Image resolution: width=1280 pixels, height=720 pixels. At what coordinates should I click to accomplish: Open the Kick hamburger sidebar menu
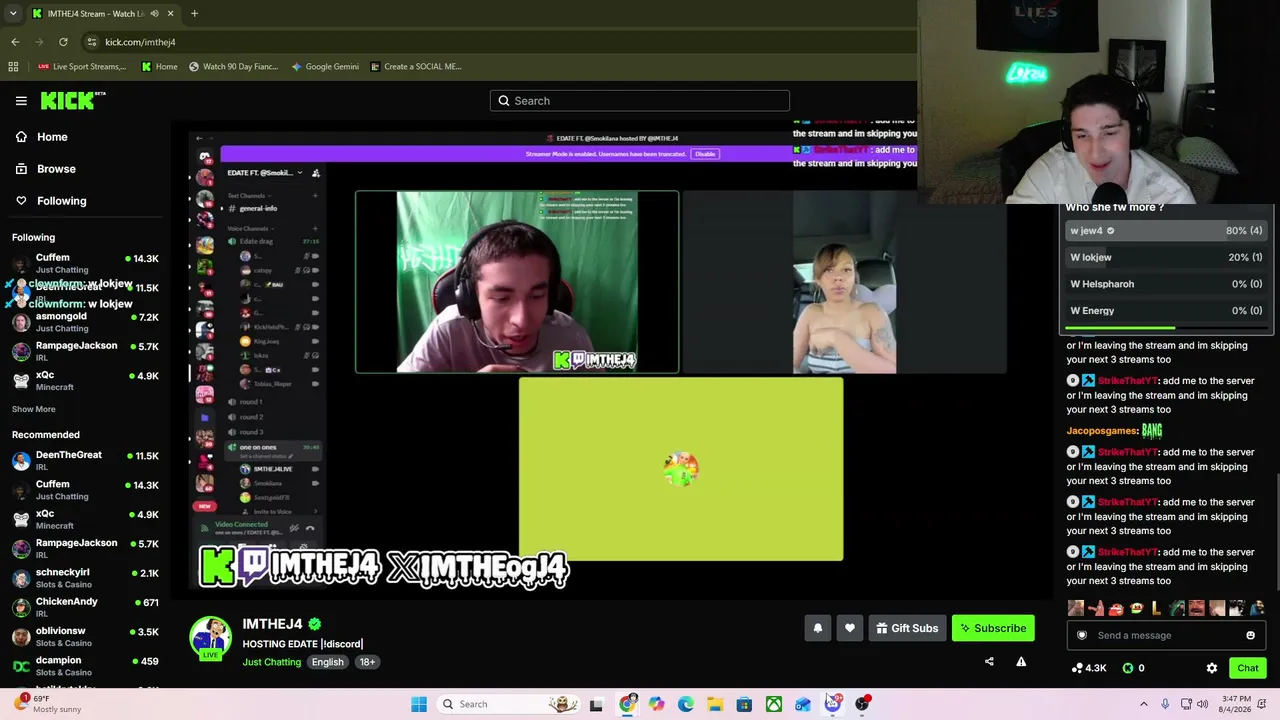coord(21,100)
